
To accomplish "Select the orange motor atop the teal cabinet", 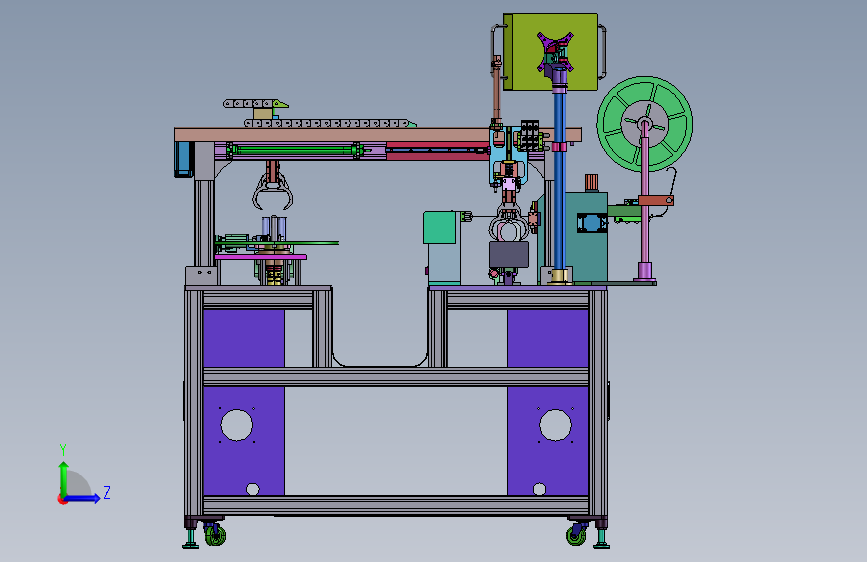I will point(591,183).
